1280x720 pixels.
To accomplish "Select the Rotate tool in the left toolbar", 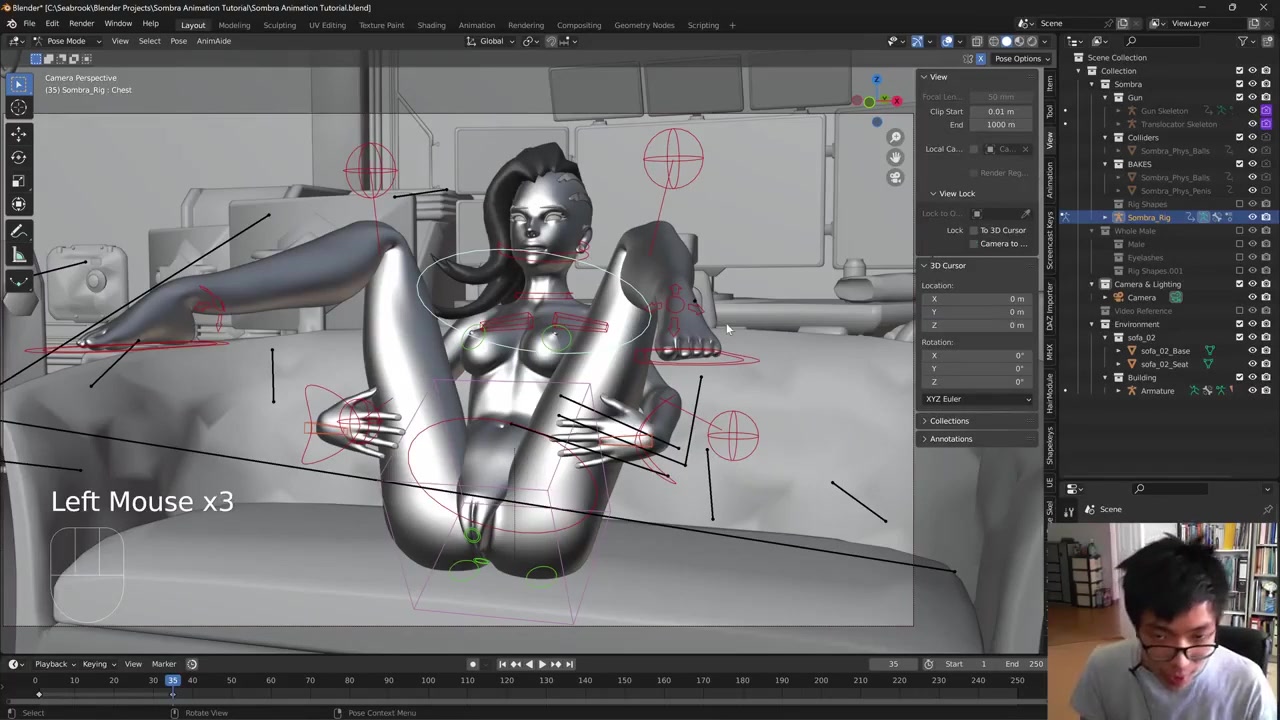I will pos(18,156).
